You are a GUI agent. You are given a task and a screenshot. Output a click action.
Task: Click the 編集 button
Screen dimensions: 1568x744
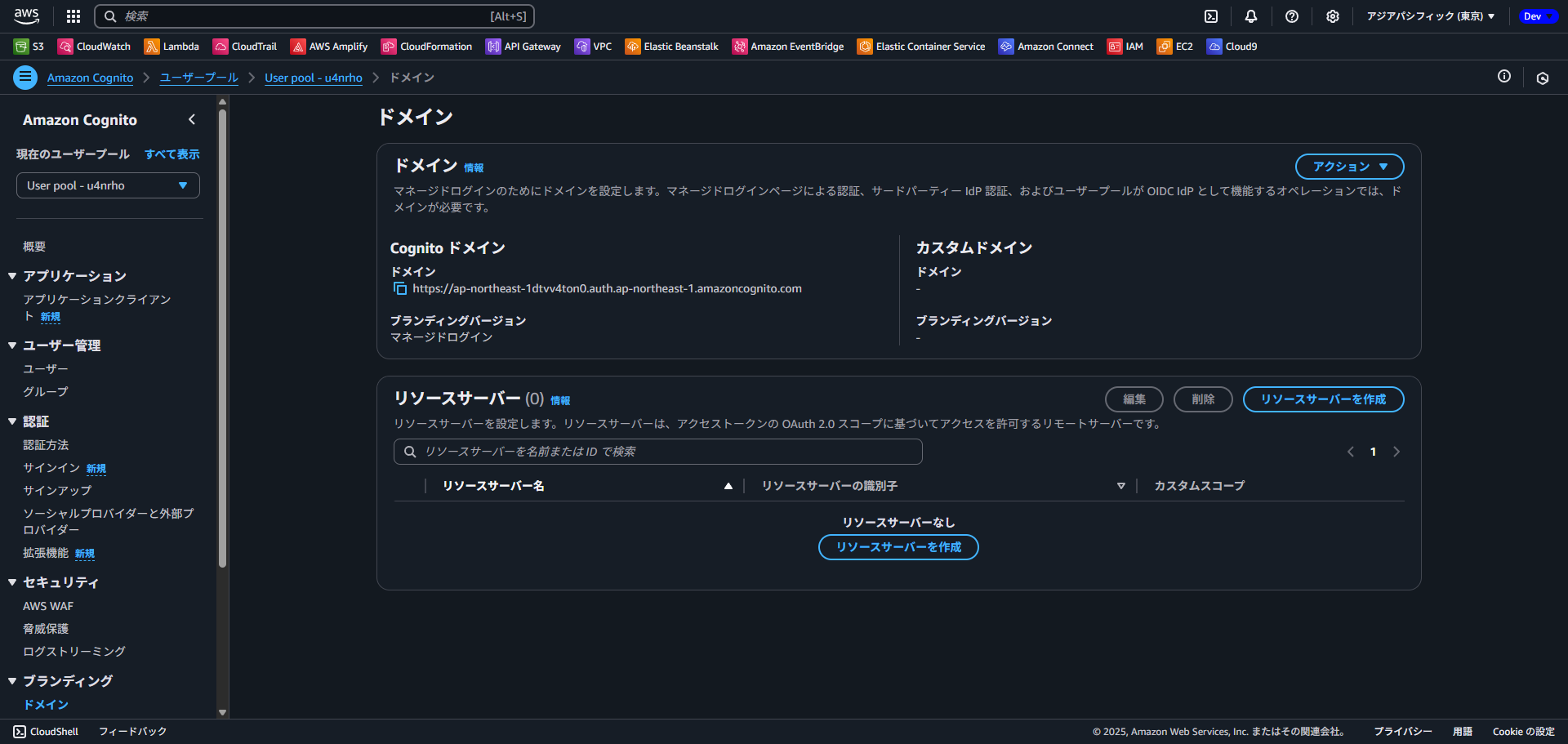point(1134,399)
